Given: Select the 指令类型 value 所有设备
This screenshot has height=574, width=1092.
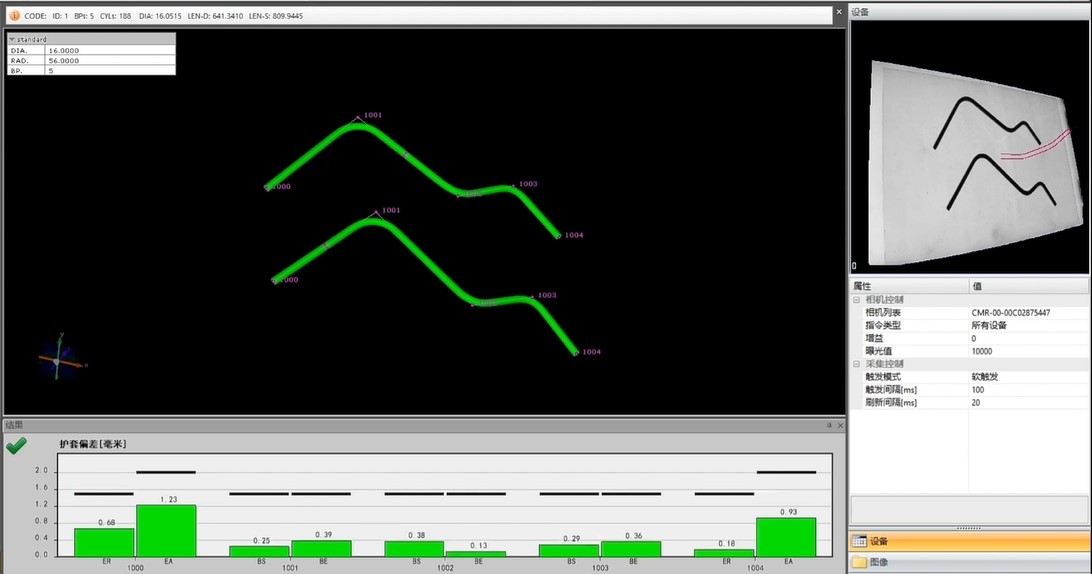Looking at the screenshot, I should pos(989,326).
